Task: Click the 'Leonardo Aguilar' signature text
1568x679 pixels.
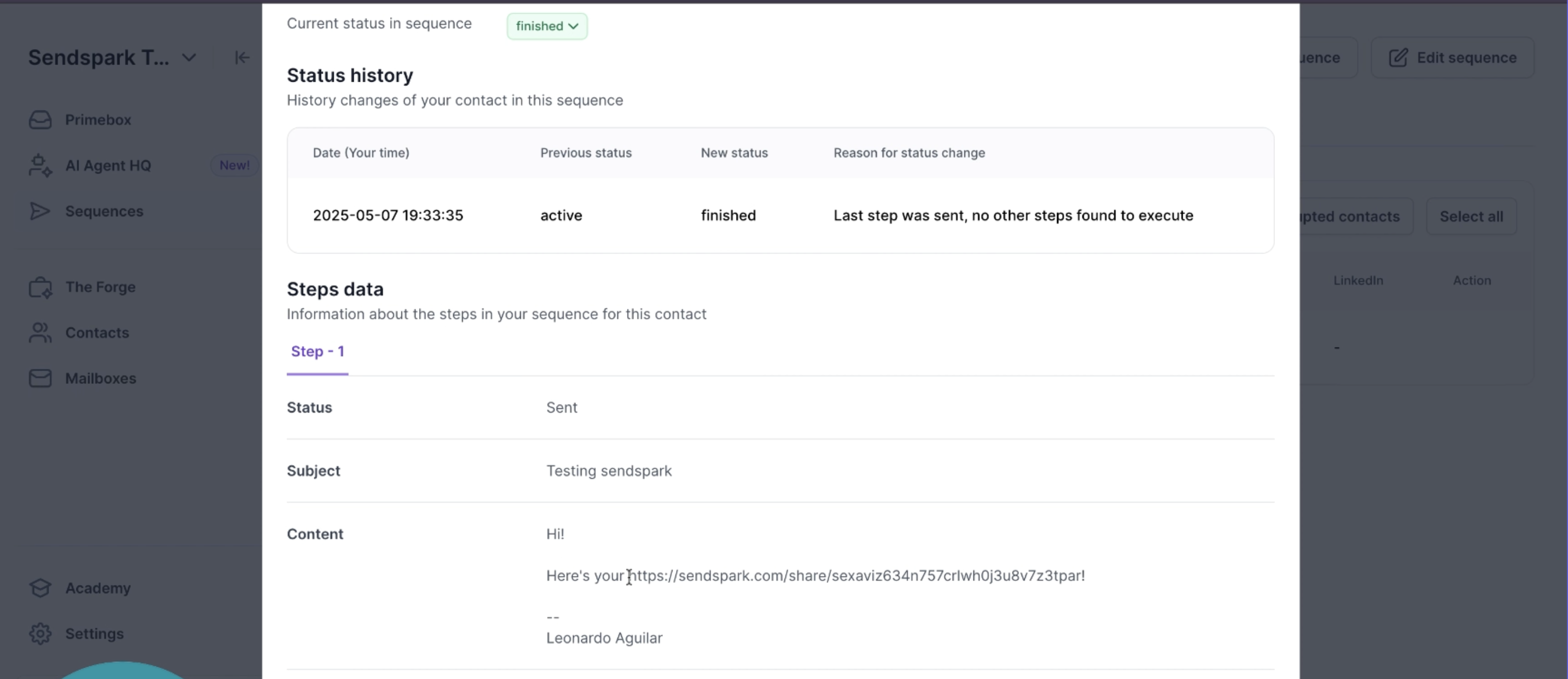Action: pyautogui.click(x=604, y=638)
